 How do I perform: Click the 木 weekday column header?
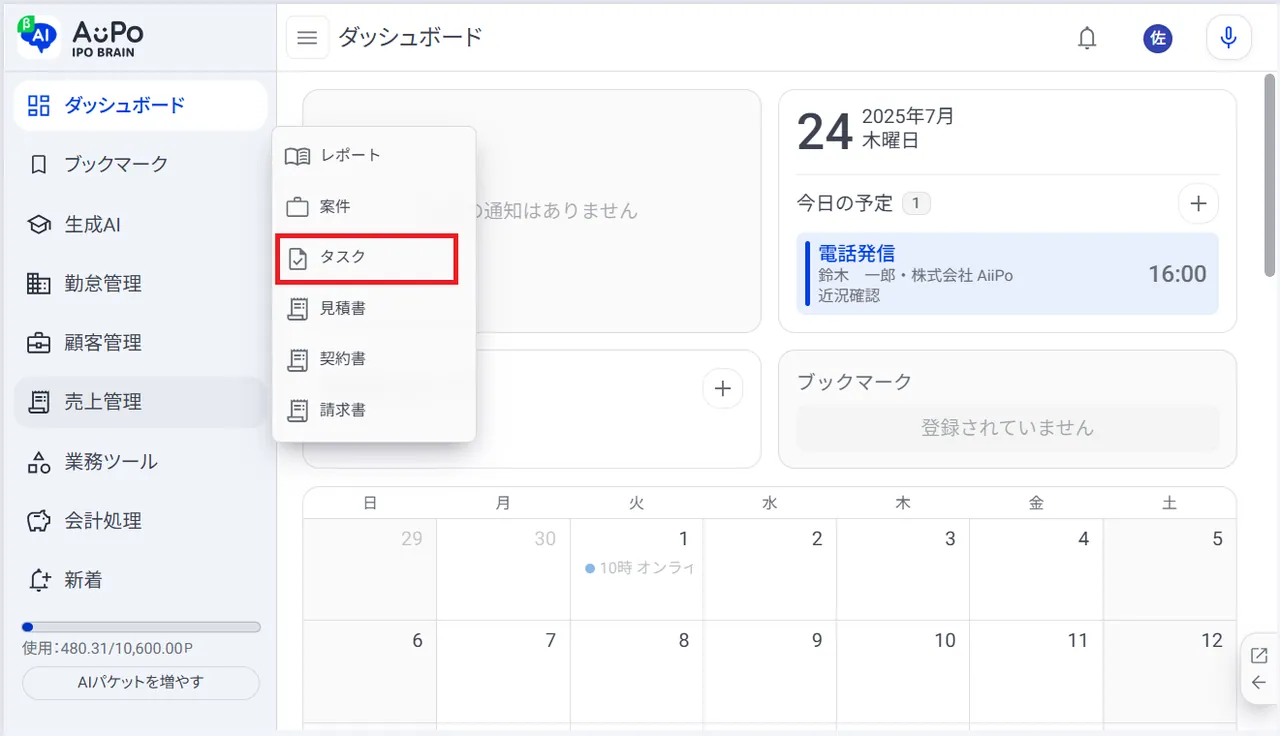[903, 503]
